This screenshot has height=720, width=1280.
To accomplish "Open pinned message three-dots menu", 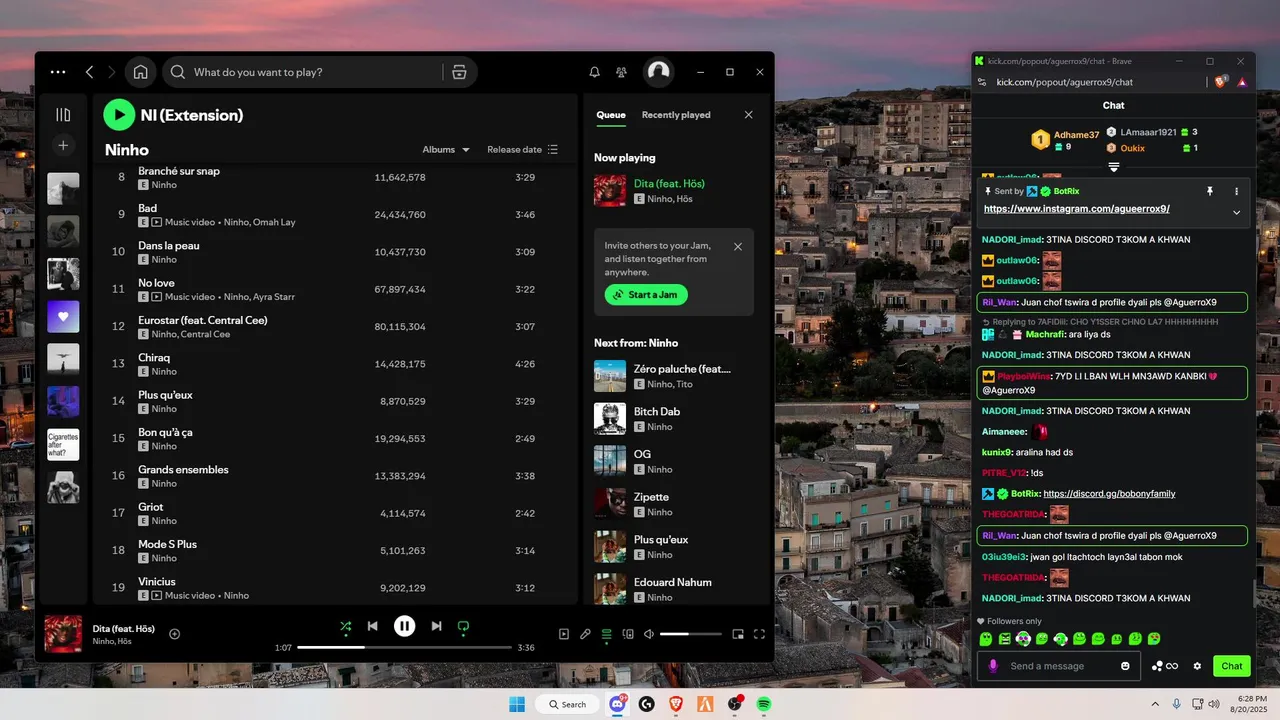I will pos(1236,191).
